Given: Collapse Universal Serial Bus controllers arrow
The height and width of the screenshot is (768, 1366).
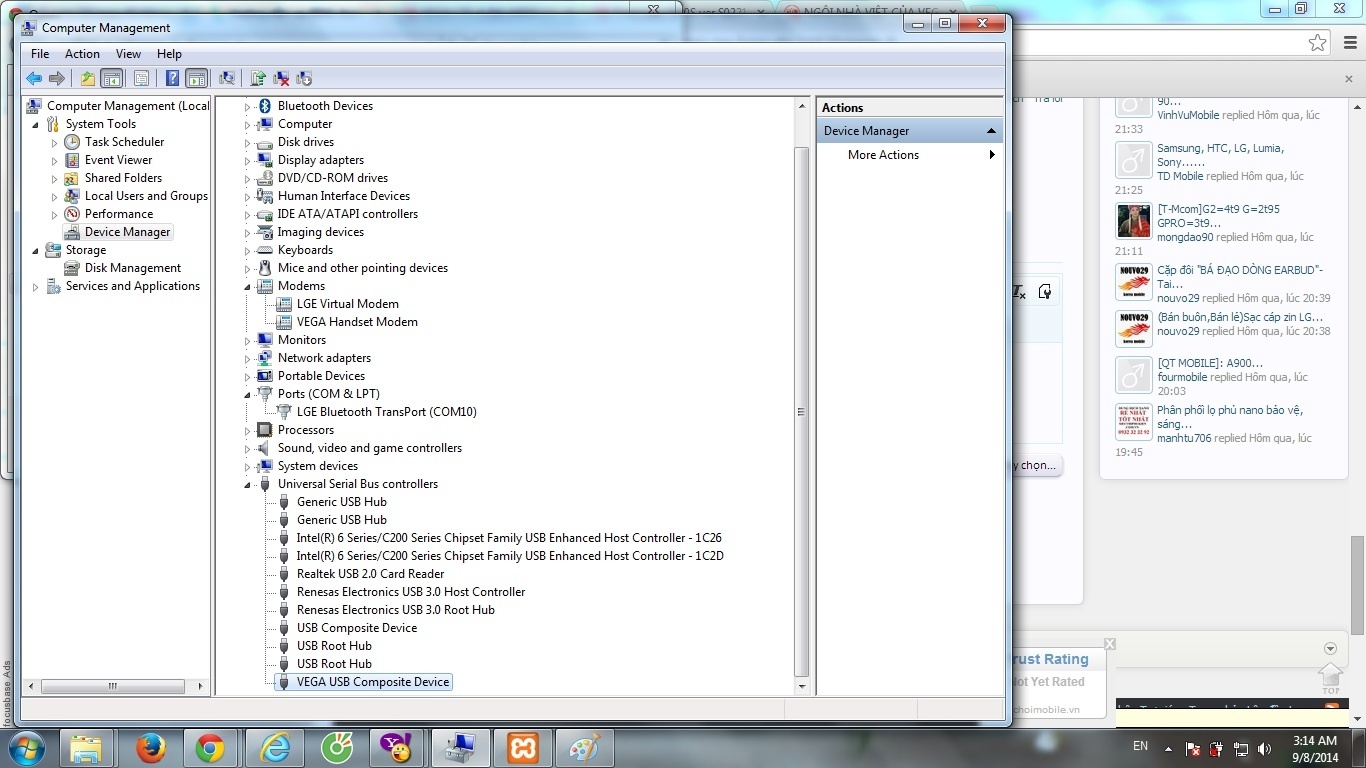Looking at the screenshot, I should click(x=248, y=485).
